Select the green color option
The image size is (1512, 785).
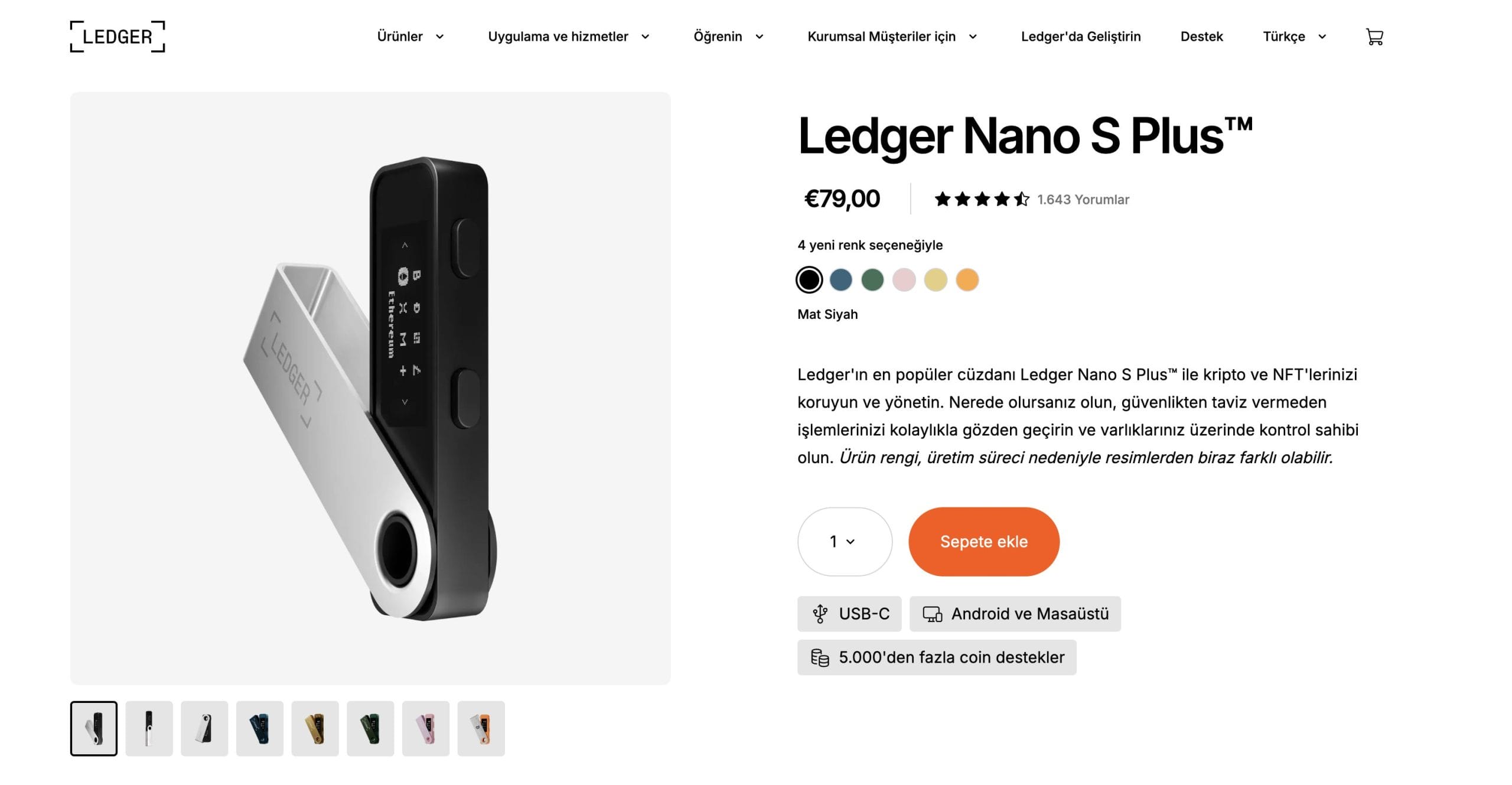[873, 279]
